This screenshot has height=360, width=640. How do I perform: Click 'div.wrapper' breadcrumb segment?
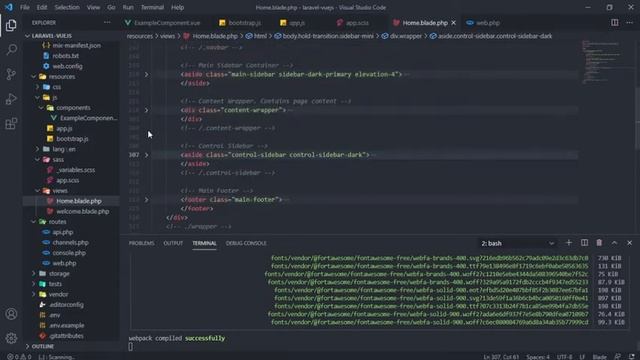(405, 36)
